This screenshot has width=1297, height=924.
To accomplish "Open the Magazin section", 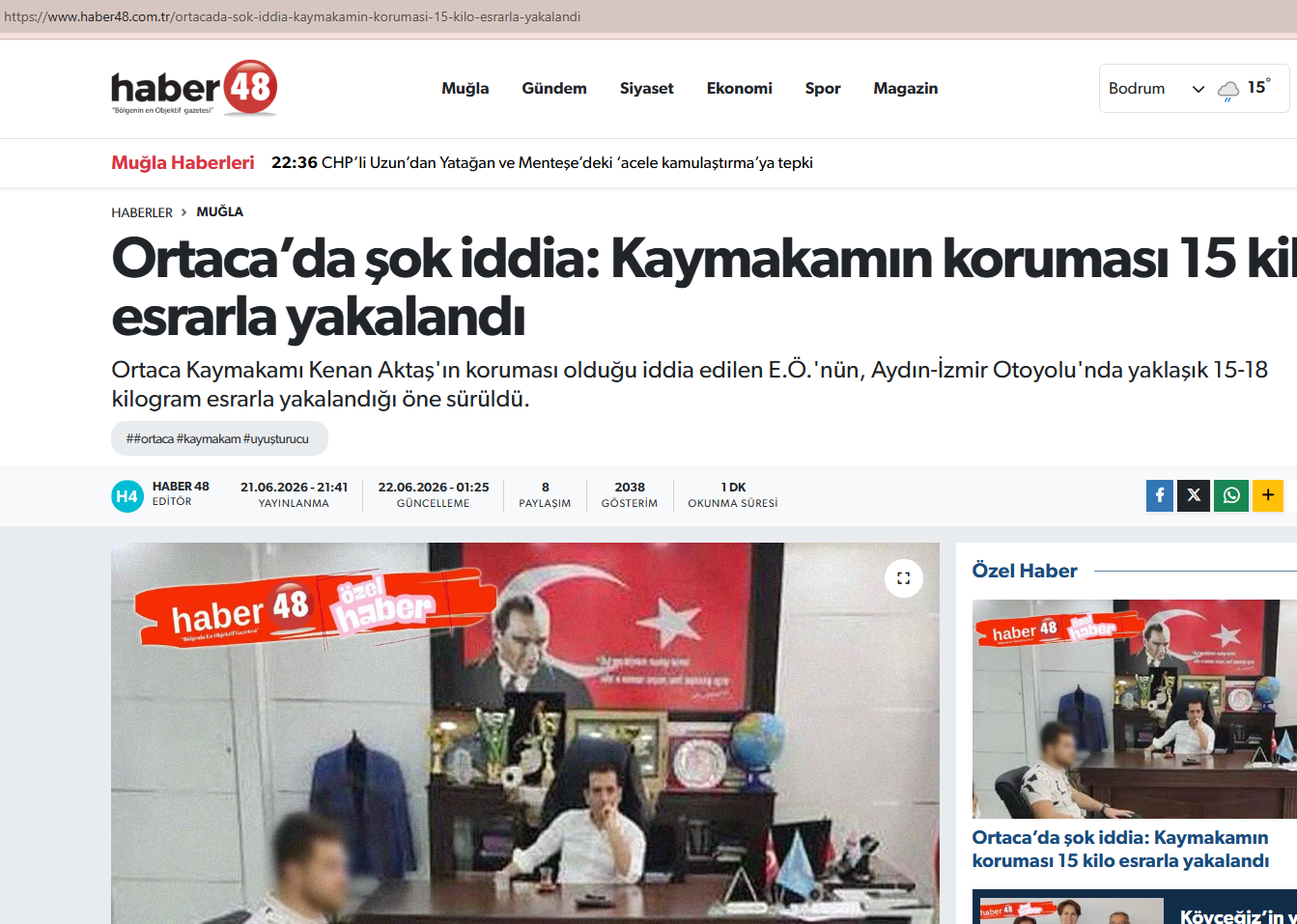I will [906, 88].
